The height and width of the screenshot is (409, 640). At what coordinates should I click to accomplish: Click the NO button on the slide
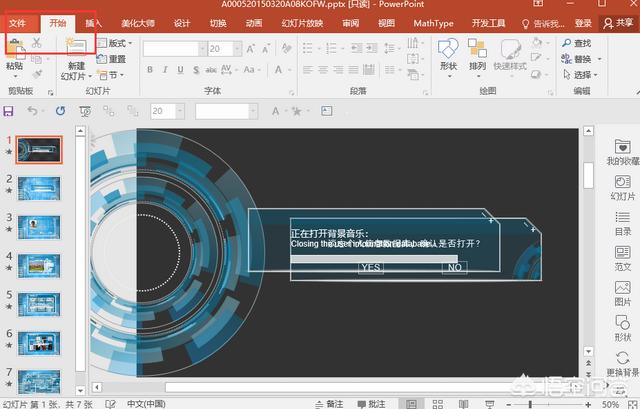pos(454,267)
